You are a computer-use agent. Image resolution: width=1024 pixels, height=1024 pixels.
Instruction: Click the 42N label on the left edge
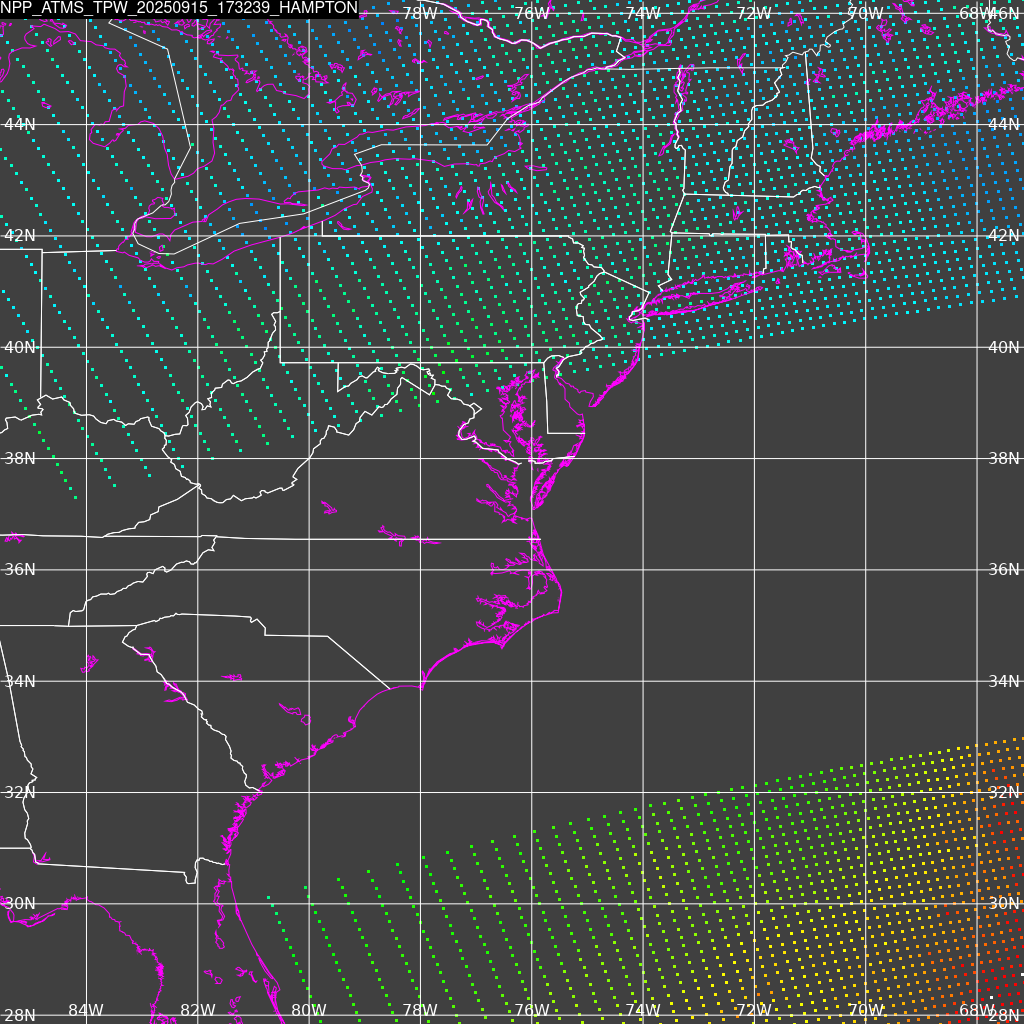click(20, 235)
